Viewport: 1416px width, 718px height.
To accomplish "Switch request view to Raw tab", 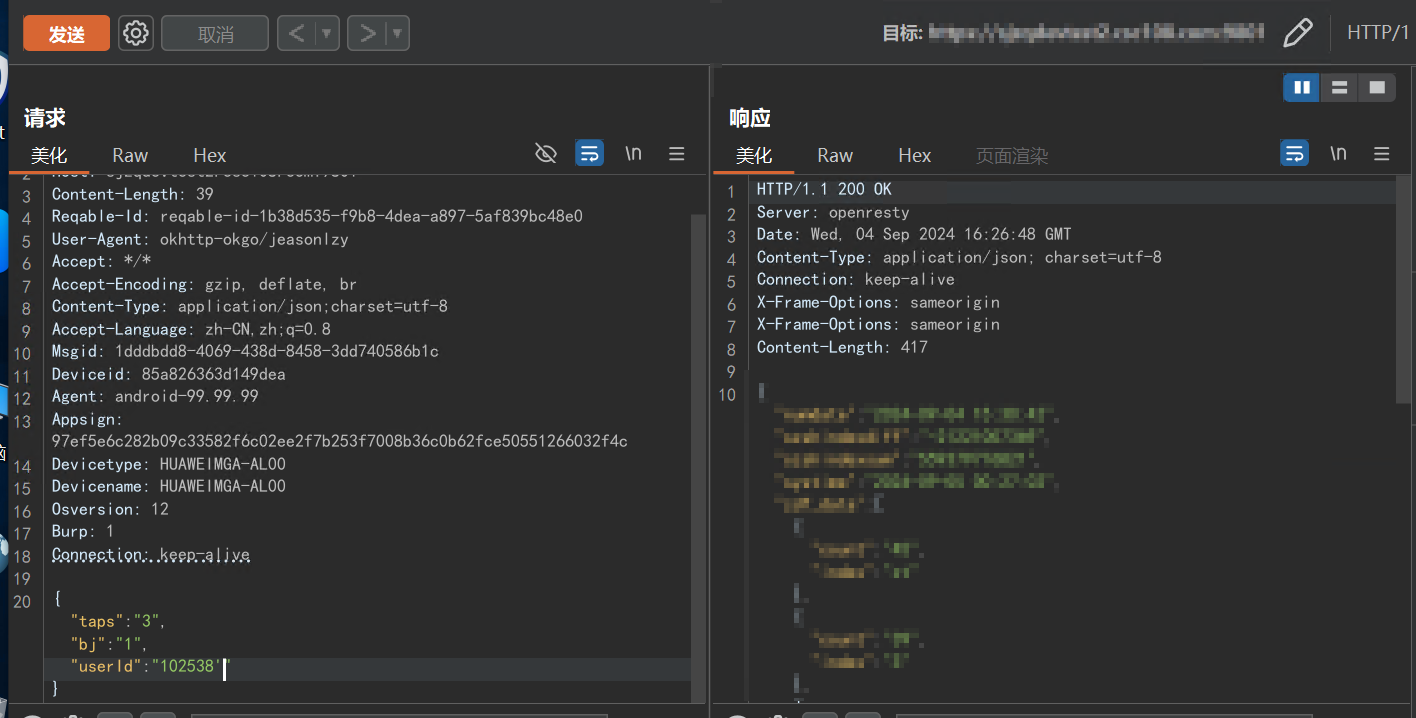I will 130,155.
